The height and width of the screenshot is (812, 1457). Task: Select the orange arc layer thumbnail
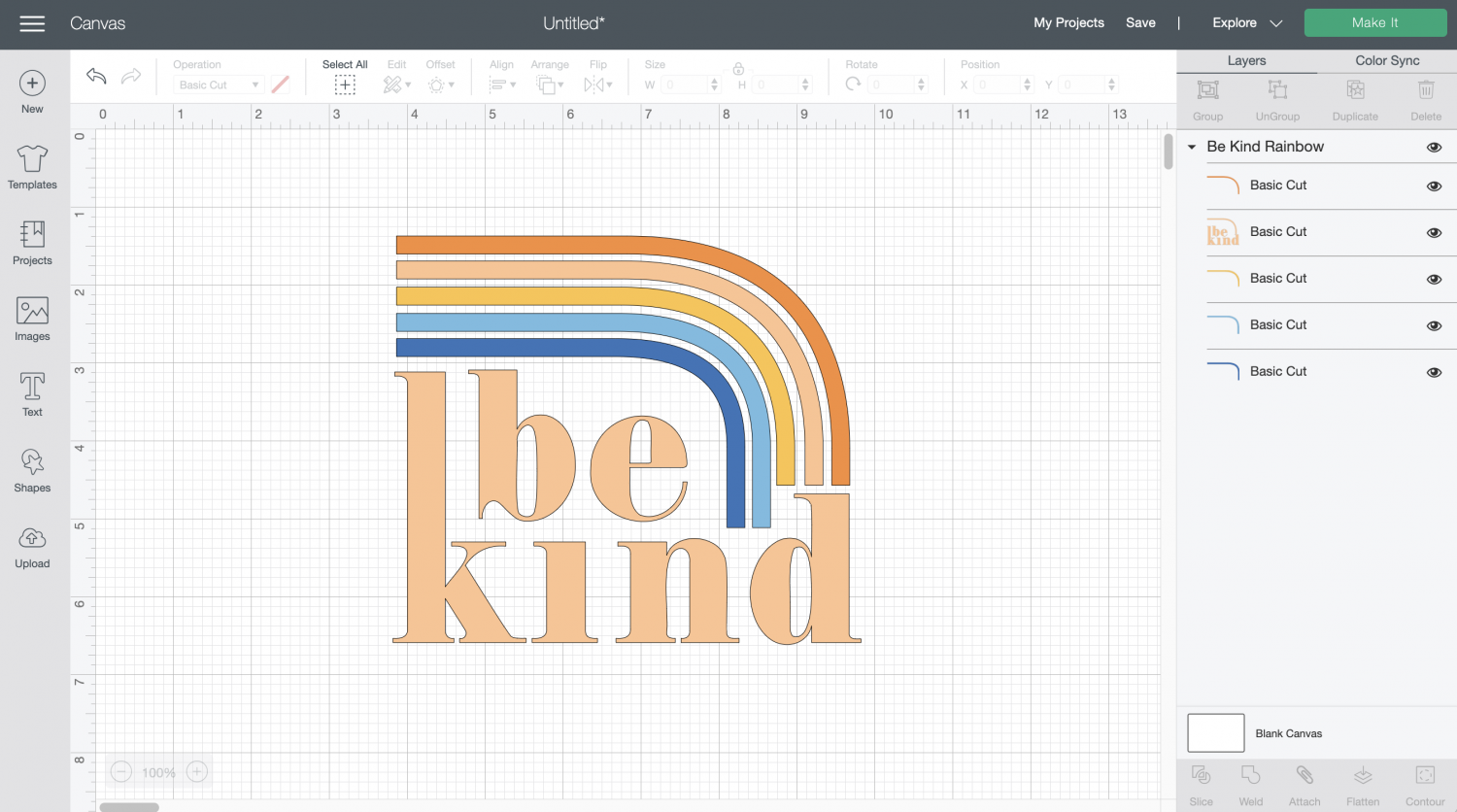pos(1223,186)
